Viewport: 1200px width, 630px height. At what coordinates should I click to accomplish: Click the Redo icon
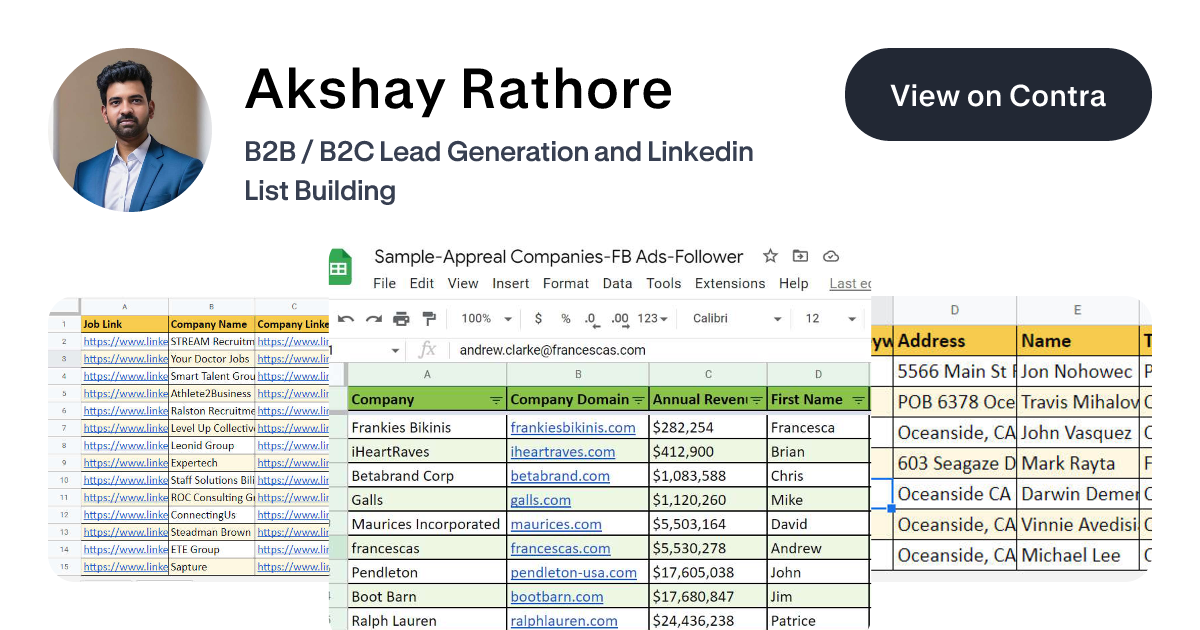374,318
